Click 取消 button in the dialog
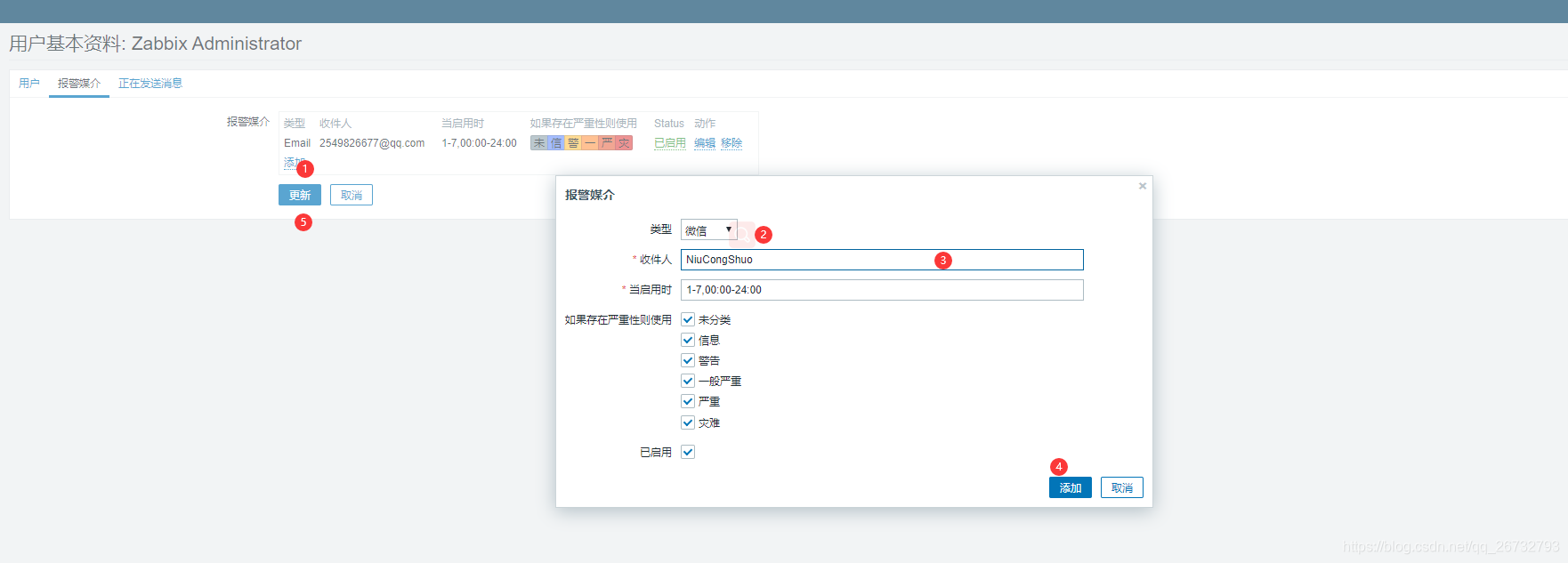 pyautogui.click(x=1122, y=487)
